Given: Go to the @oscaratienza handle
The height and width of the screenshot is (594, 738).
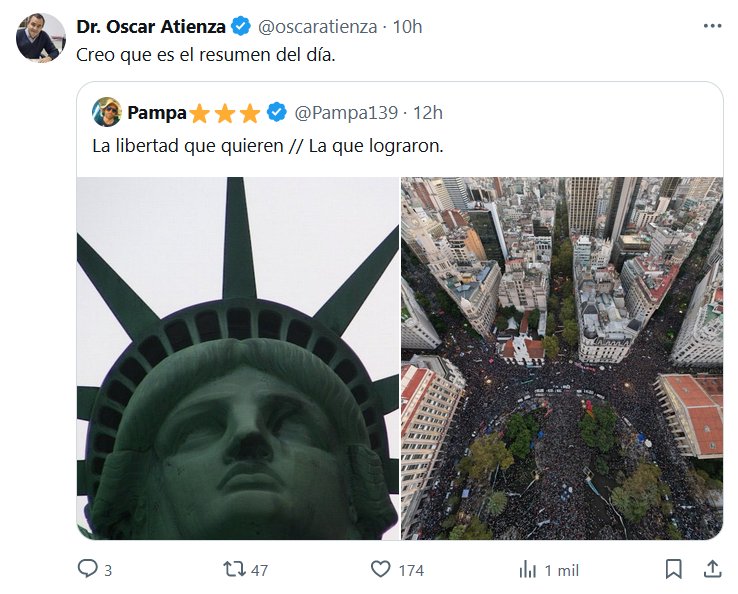Looking at the screenshot, I should pos(317,27).
